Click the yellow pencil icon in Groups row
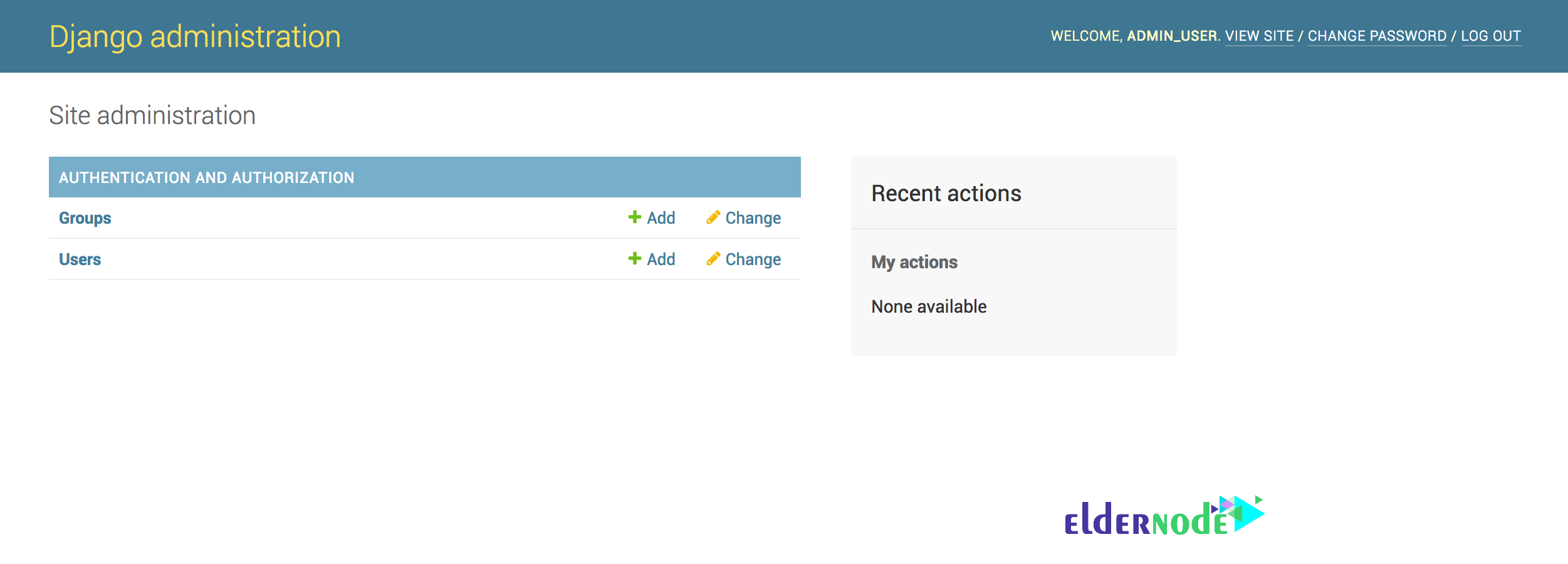This screenshot has height=564, width=1568. 713,217
